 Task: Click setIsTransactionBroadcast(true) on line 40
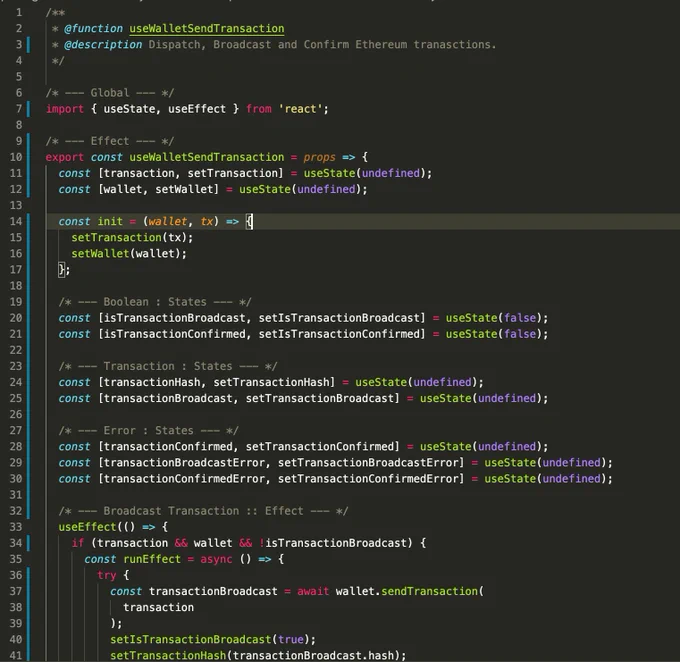click(x=210, y=639)
